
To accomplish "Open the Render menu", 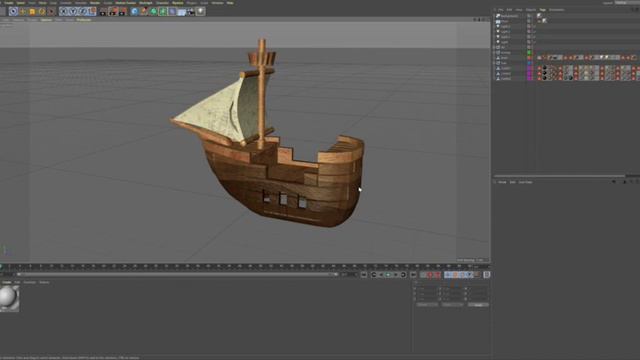I will click(x=95, y=3).
